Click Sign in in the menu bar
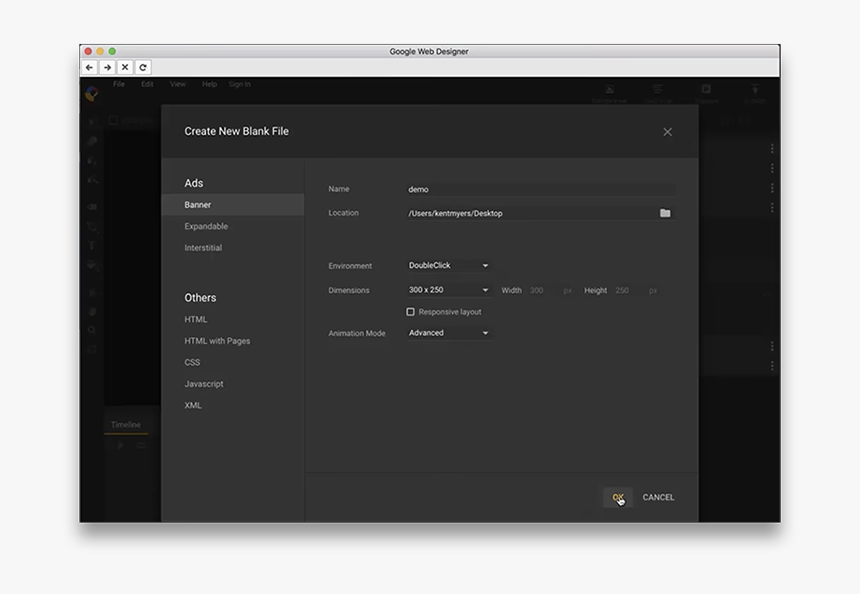Viewport: 860px width, 594px height. [240, 84]
